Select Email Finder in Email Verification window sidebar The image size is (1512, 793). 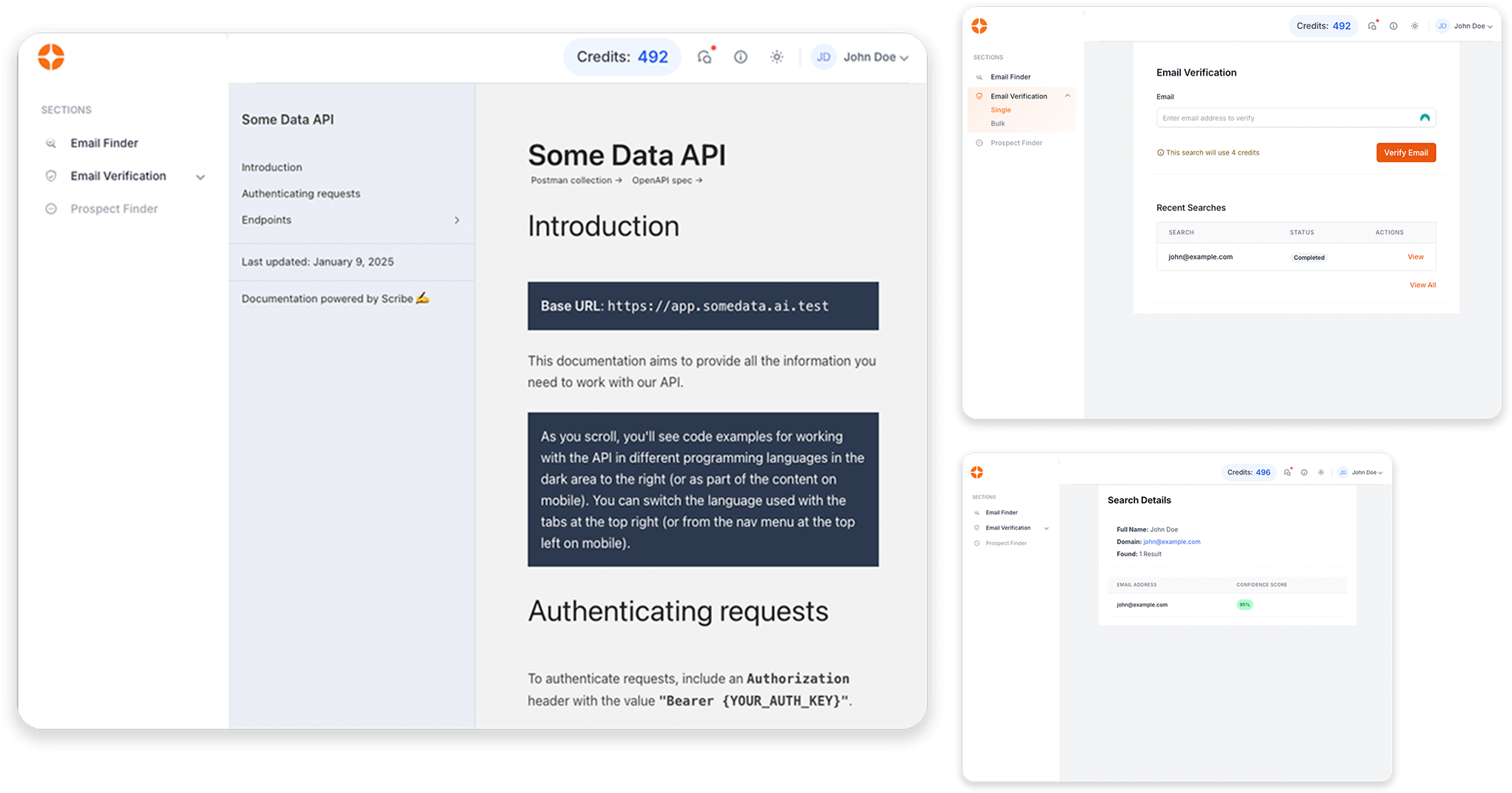[1010, 77]
